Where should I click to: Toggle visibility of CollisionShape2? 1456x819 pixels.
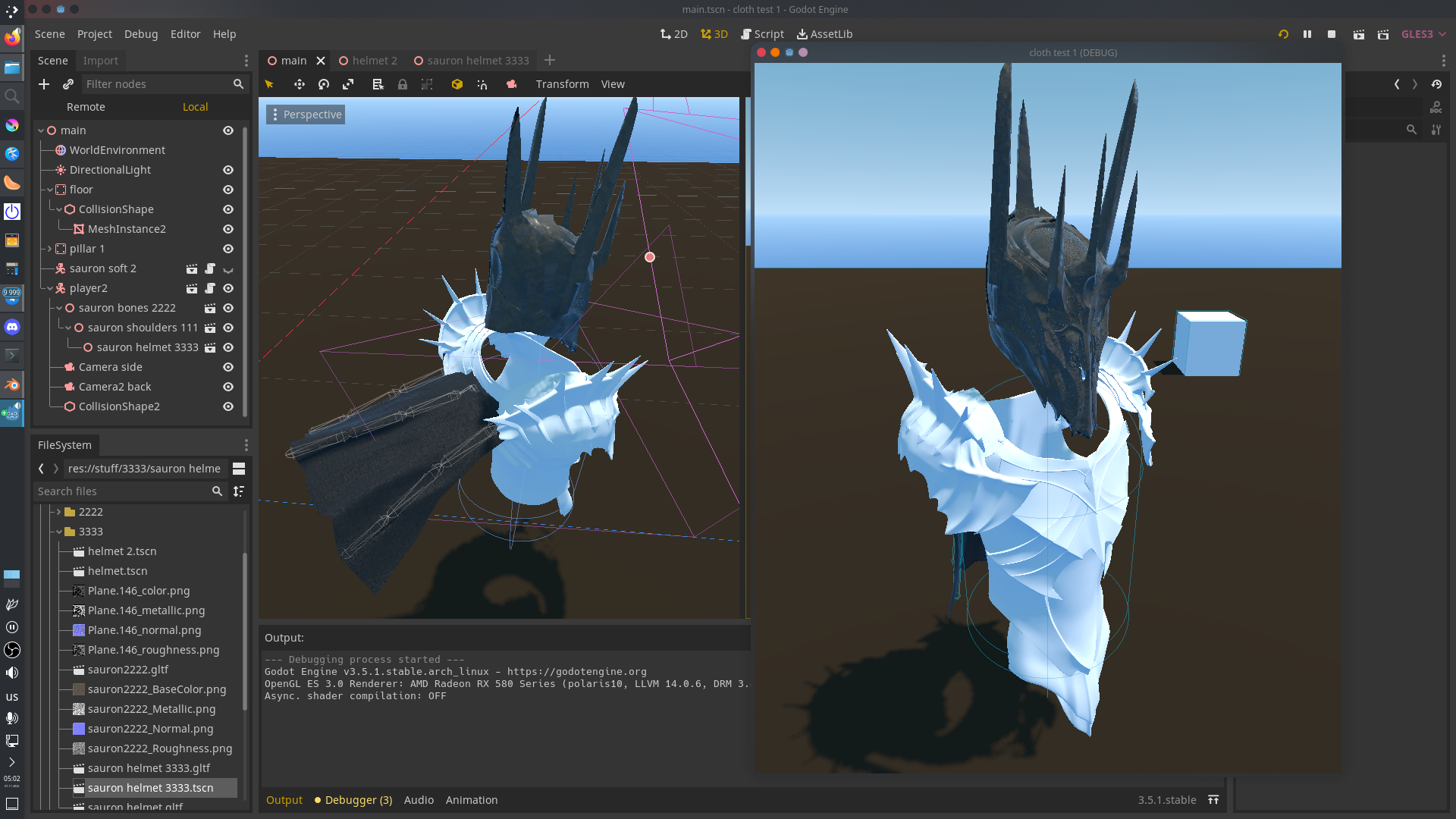tap(228, 406)
